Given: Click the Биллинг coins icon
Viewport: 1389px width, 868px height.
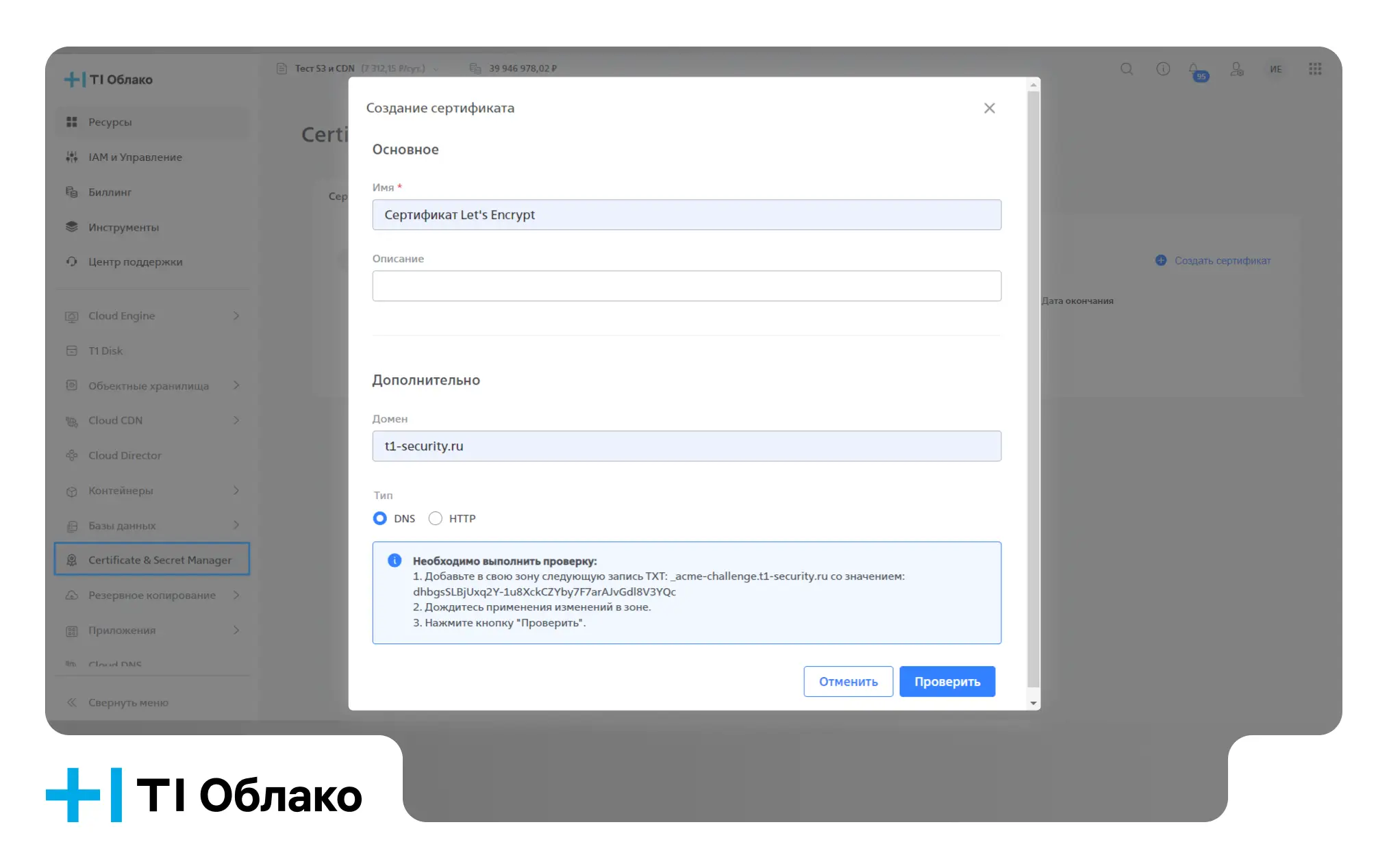Looking at the screenshot, I should (71, 192).
